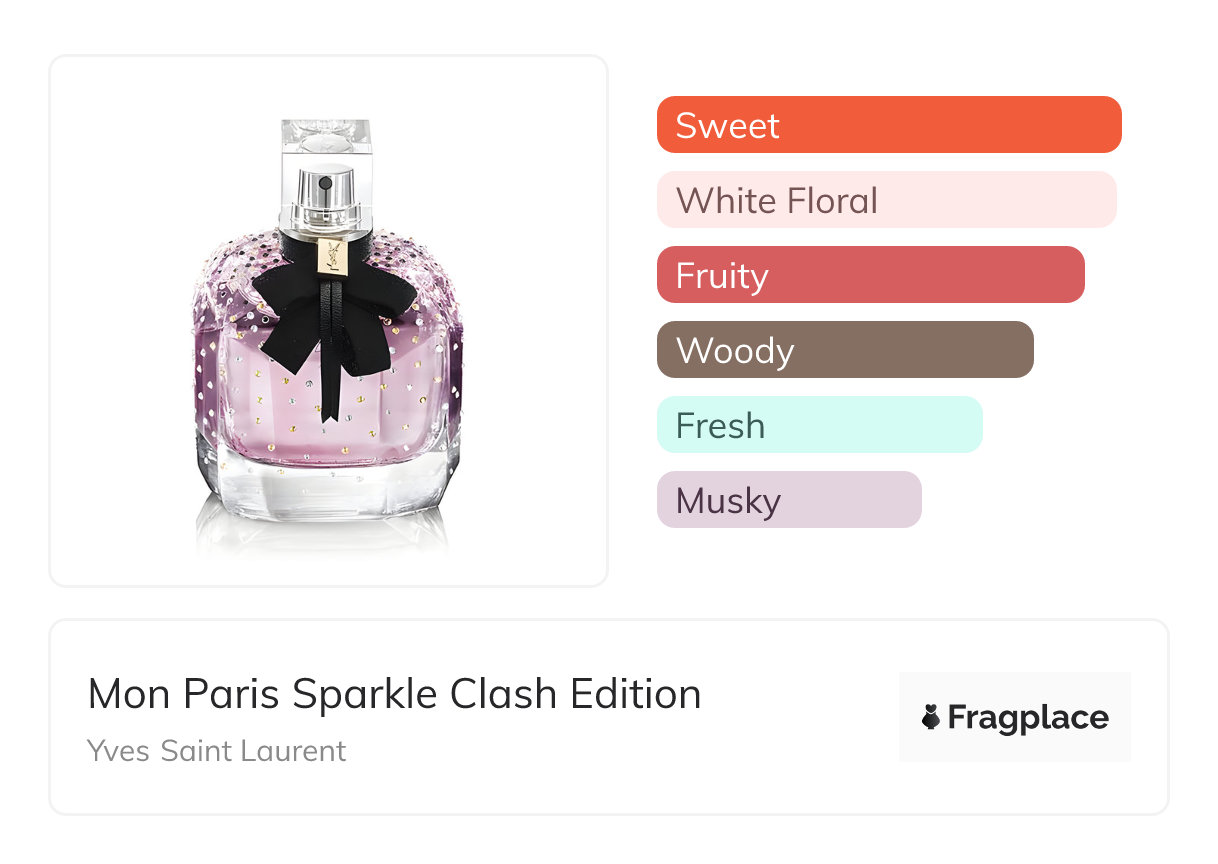
Task: Select the lavender Musky accord bar
Action: 789,500
